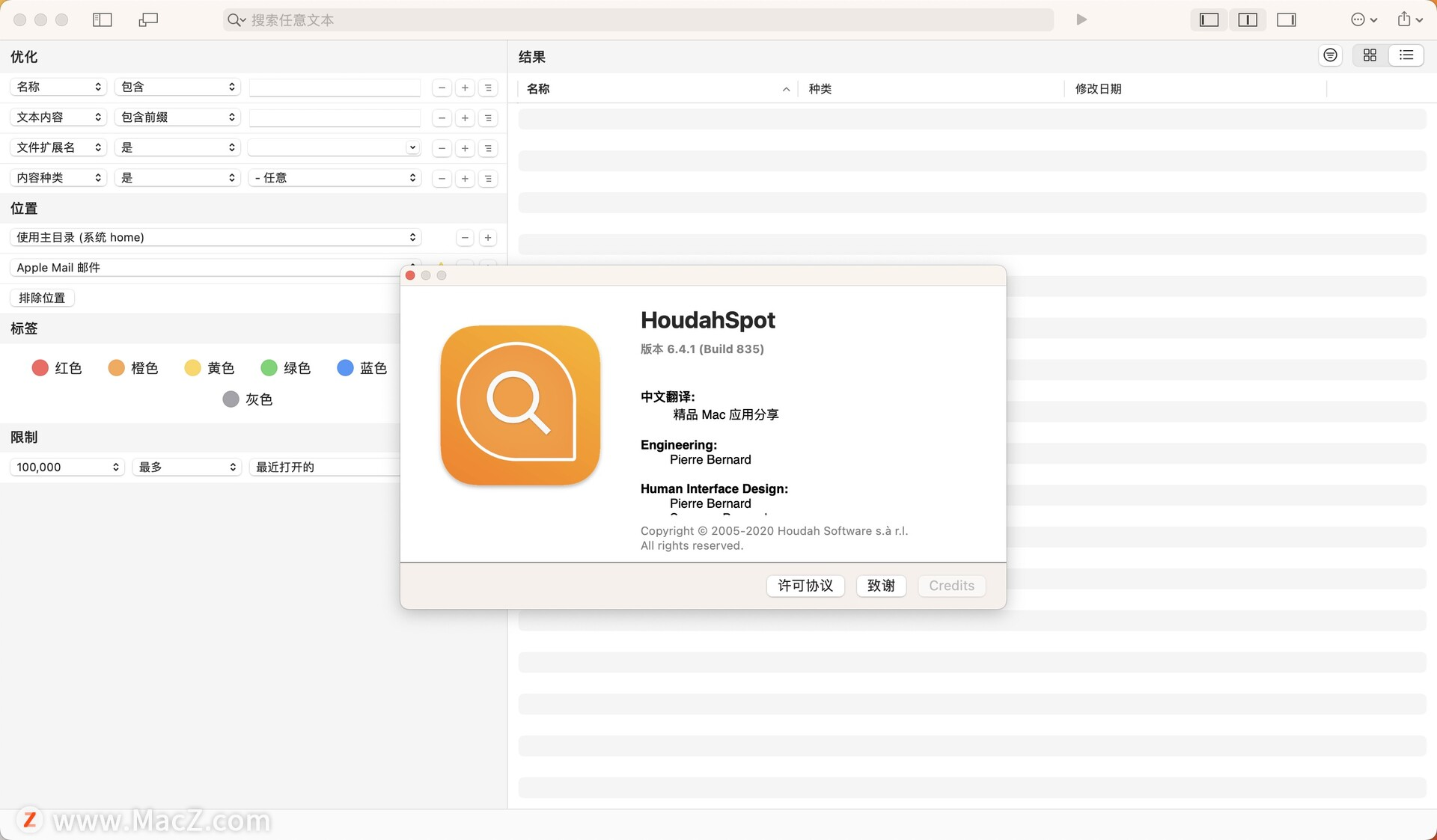This screenshot has width=1437, height=840.
Task: Show left pane layout button
Action: 1209,20
